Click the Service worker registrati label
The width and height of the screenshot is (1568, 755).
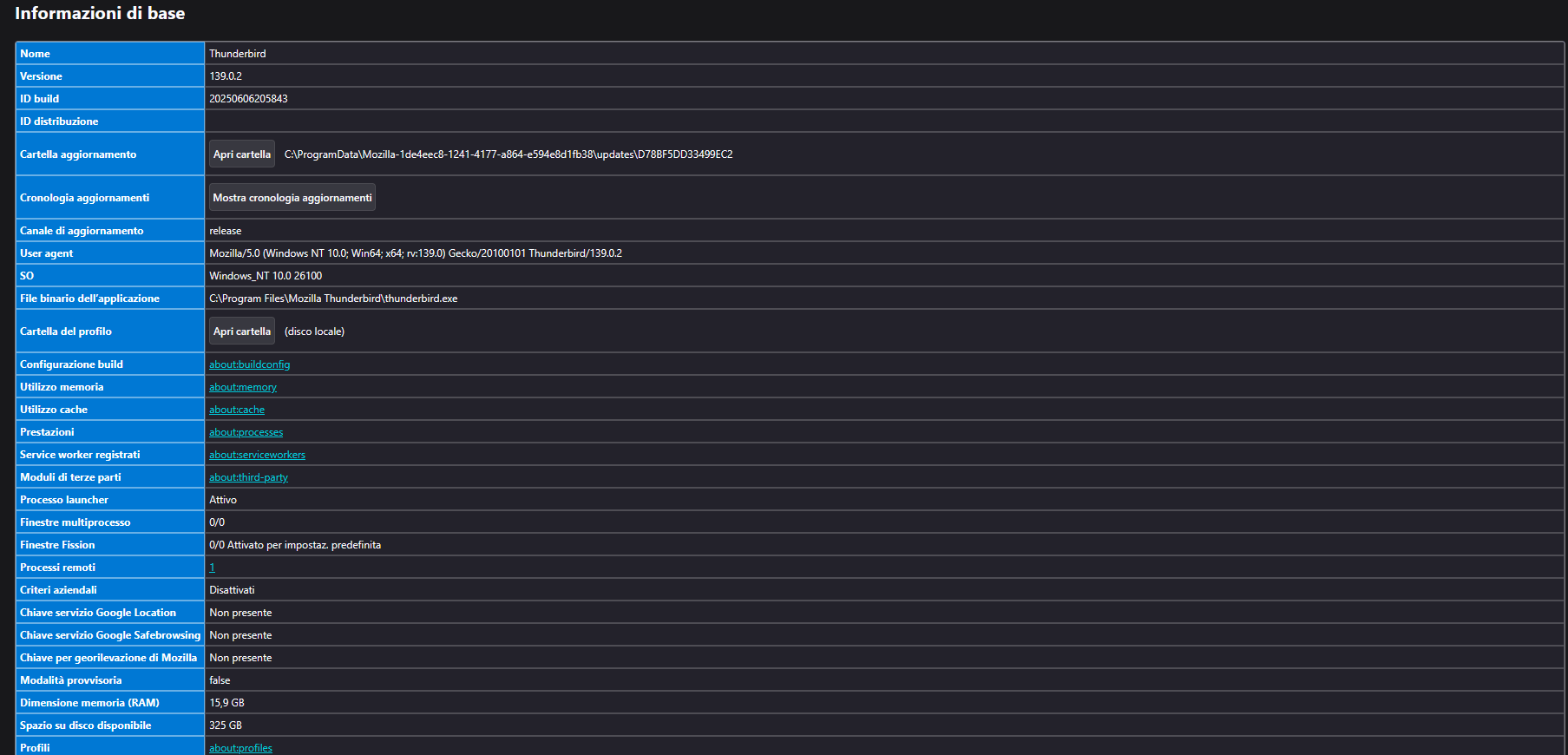[80, 455]
